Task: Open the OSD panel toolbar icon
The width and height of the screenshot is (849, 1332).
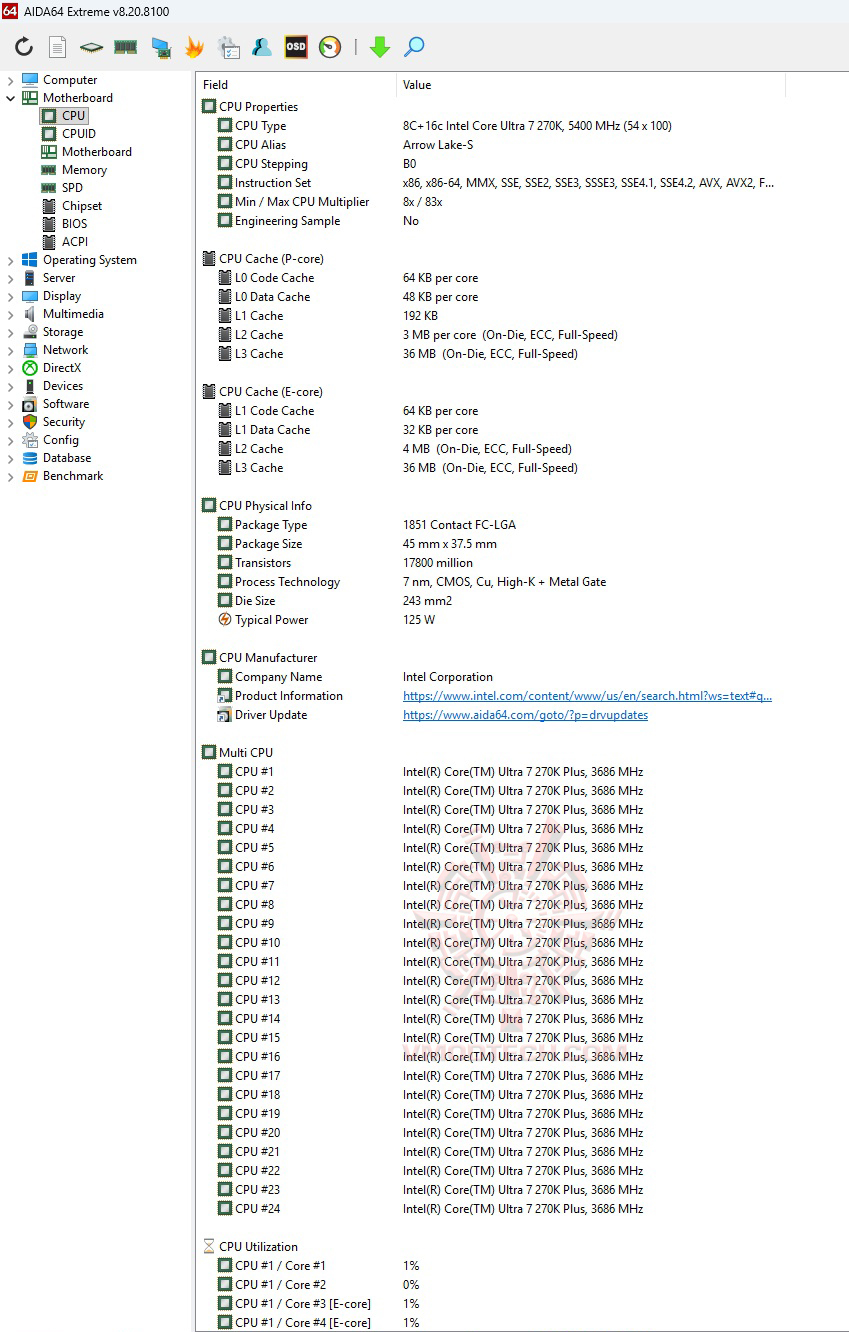Action: pos(296,47)
